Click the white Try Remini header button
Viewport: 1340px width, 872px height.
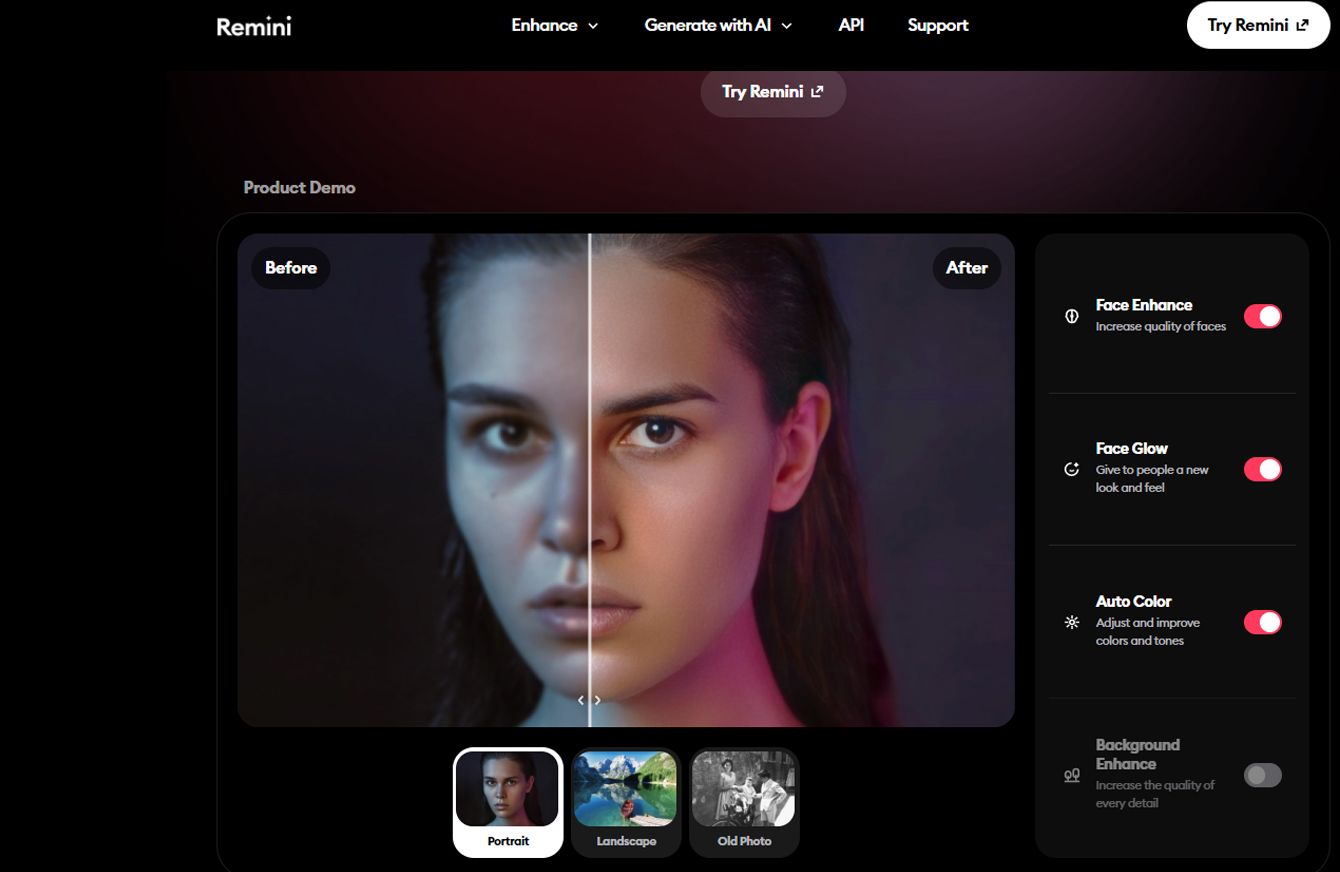(x=1257, y=26)
